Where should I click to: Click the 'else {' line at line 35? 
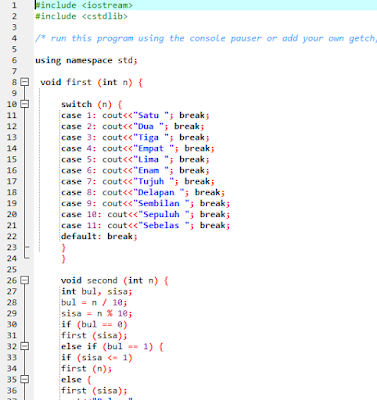point(76,380)
